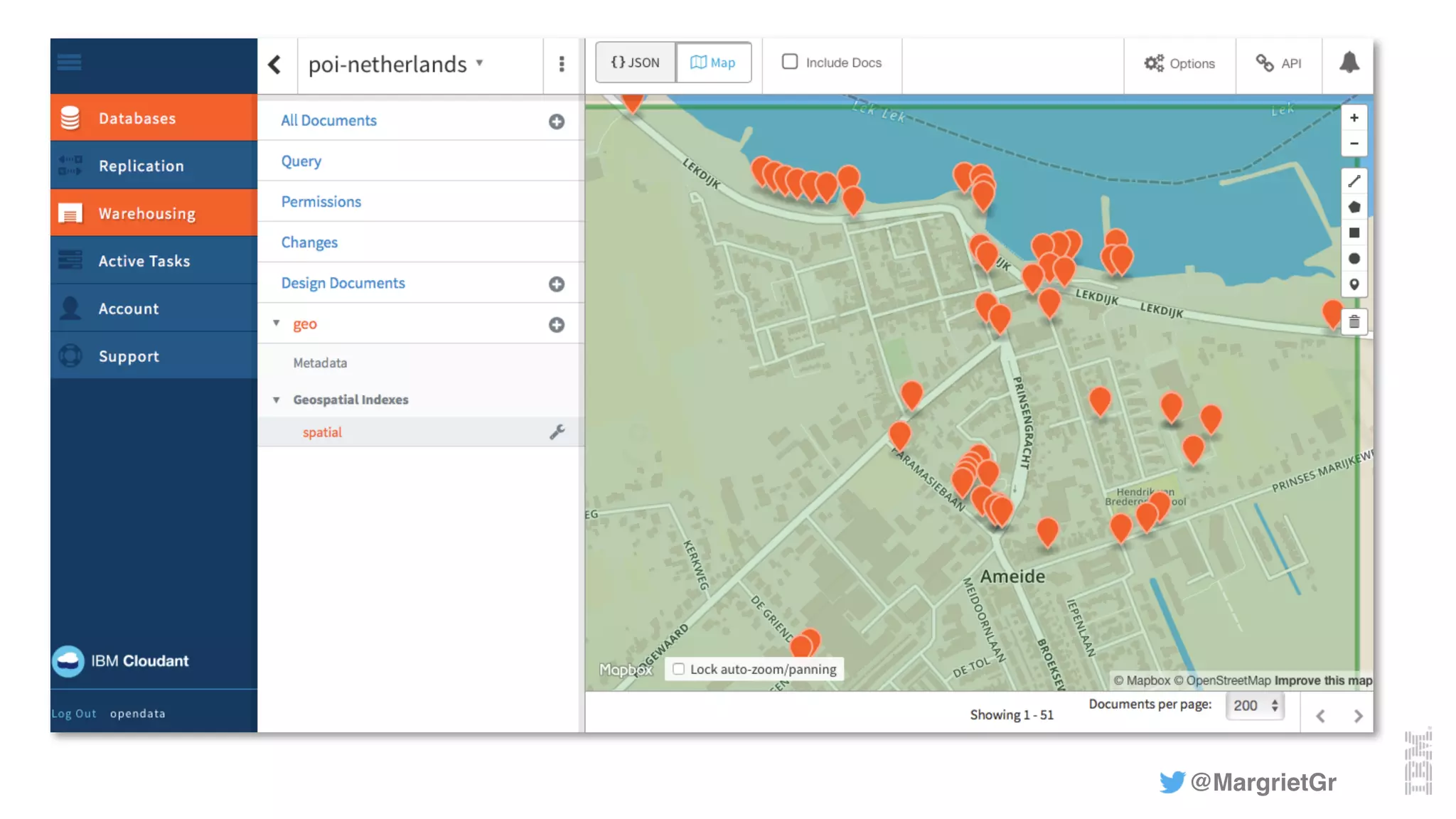Open Replication in the sidebar
The image size is (1456, 819).
click(x=141, y=166)
